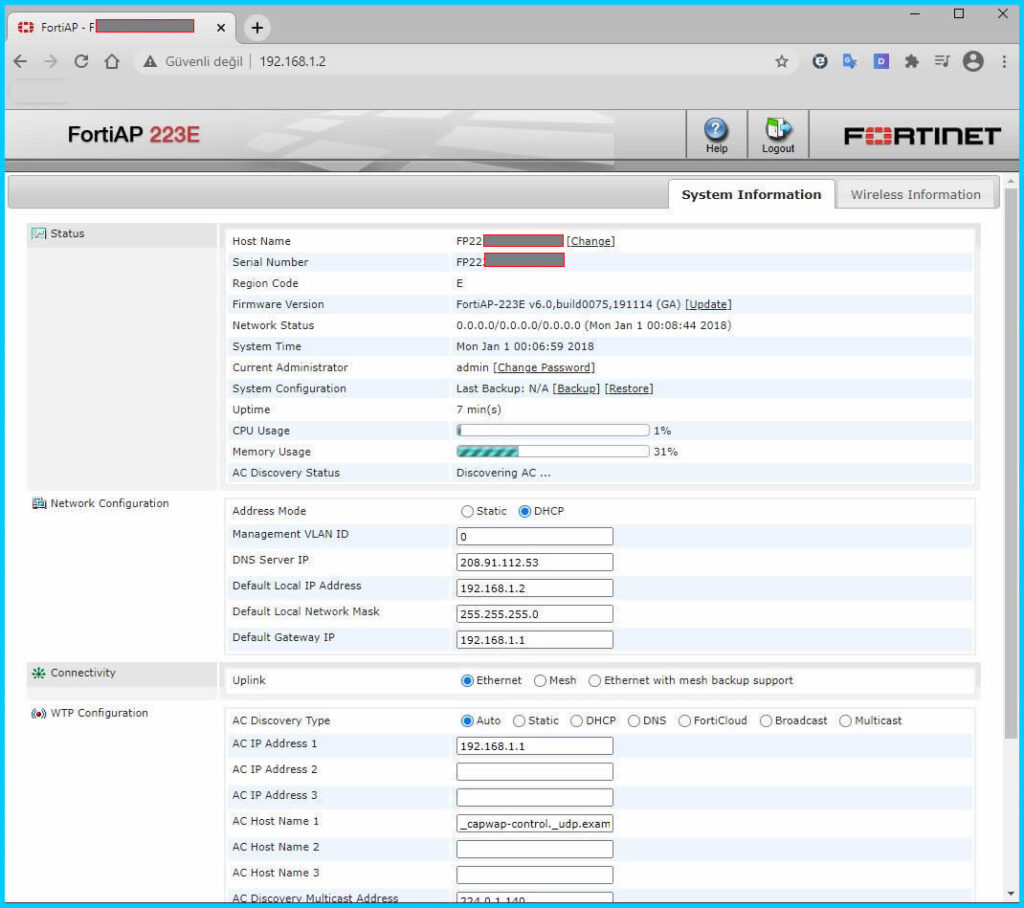Open a new browser tab
This screenshot has width=1024, height=908.
(257, 27)
